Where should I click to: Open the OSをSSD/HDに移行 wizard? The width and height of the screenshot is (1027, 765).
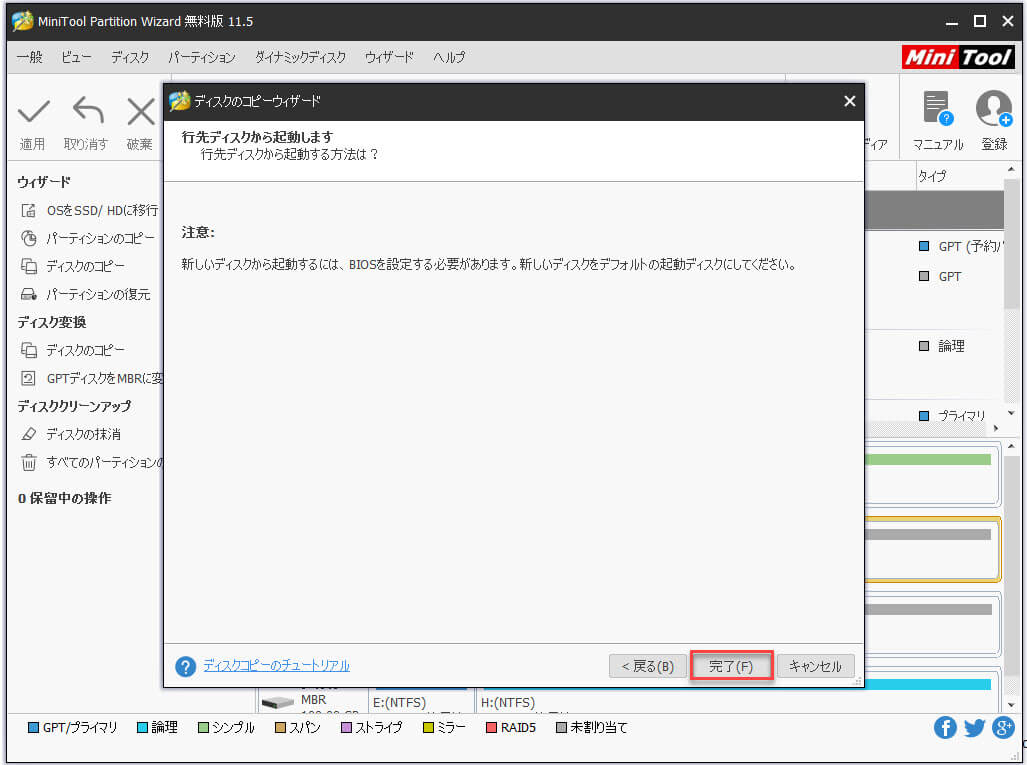88,210
